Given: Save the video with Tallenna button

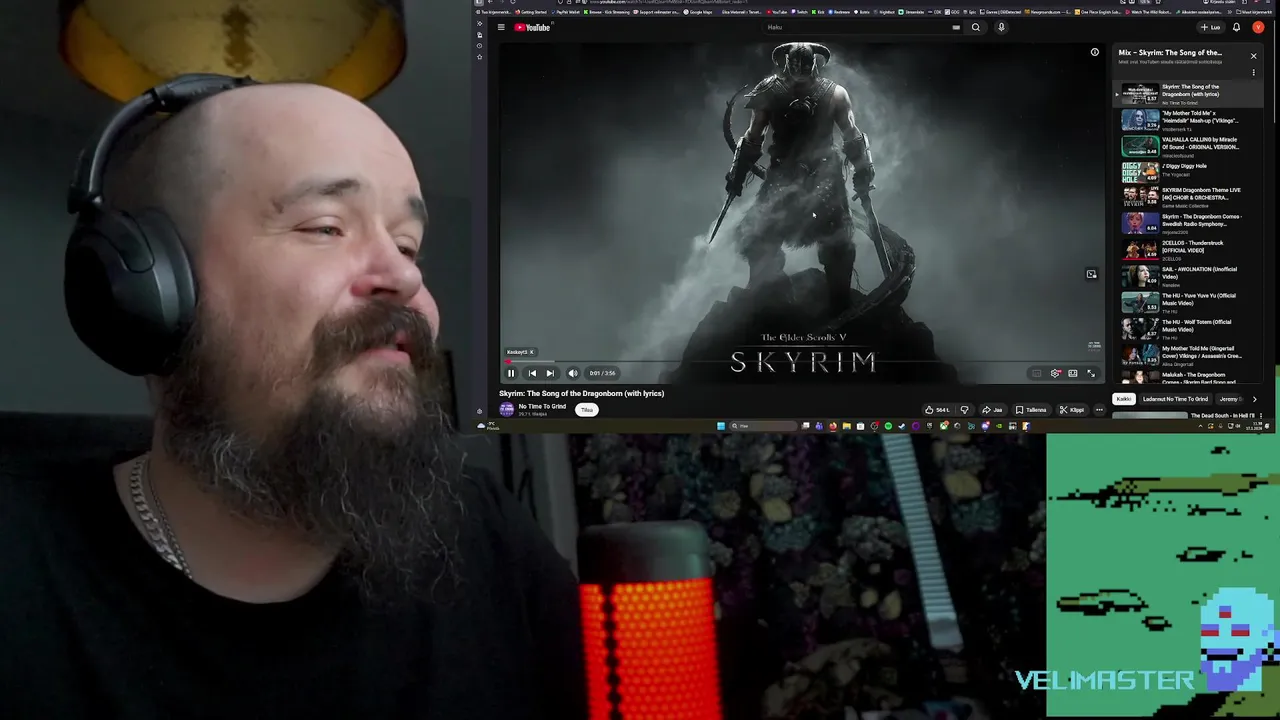Looking at the screenshot, I should [1031, 409].
